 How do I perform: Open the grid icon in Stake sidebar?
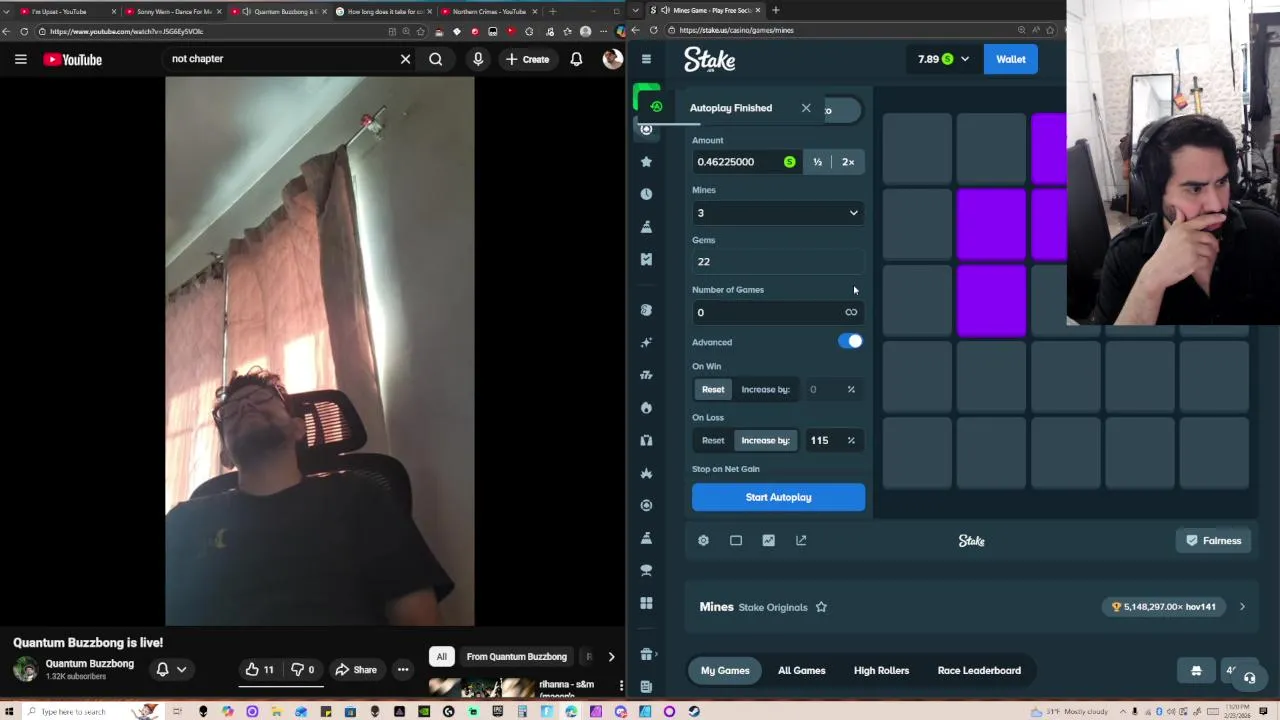(x=646, y=603)
